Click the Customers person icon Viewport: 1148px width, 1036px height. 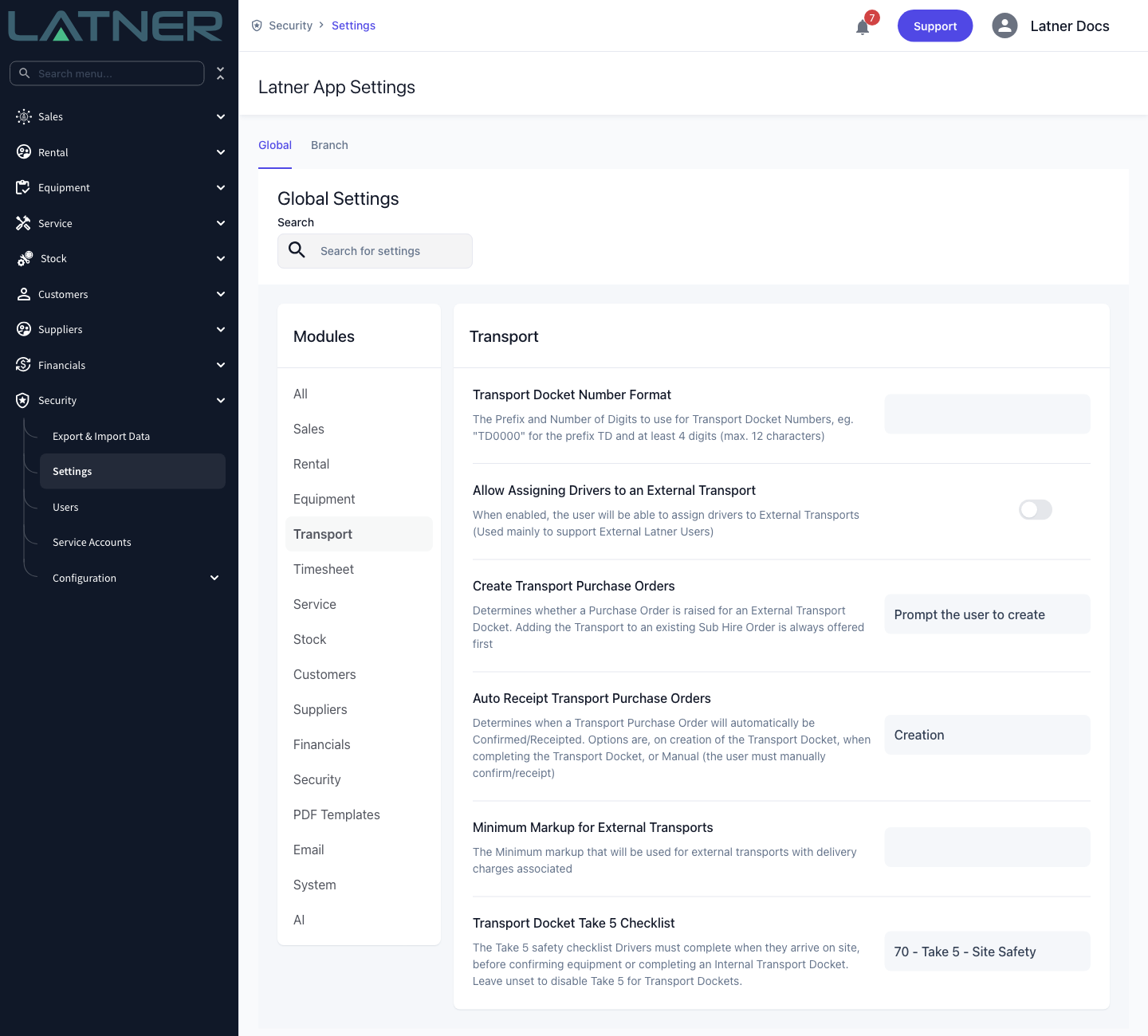click(x=24, y=294)
